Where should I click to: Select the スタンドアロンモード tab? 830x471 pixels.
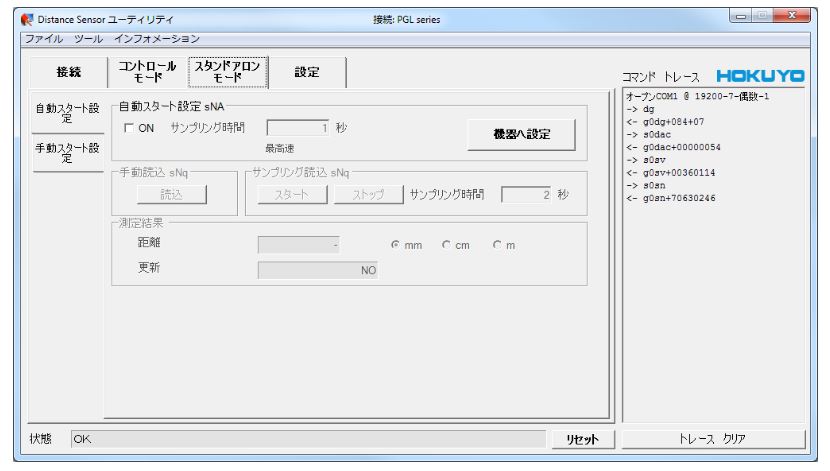point(229,71)
